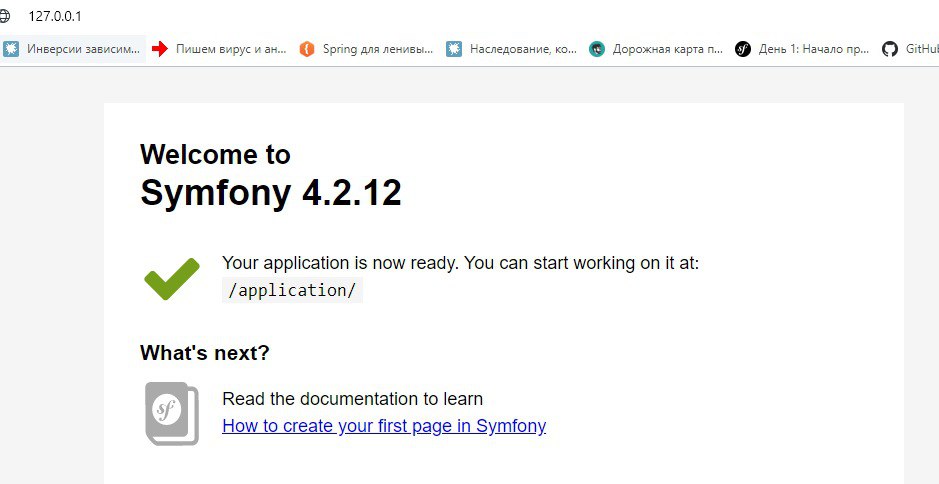Click the Symfony bookmark favicon
The image size is (939, 484).
point(743,49)
